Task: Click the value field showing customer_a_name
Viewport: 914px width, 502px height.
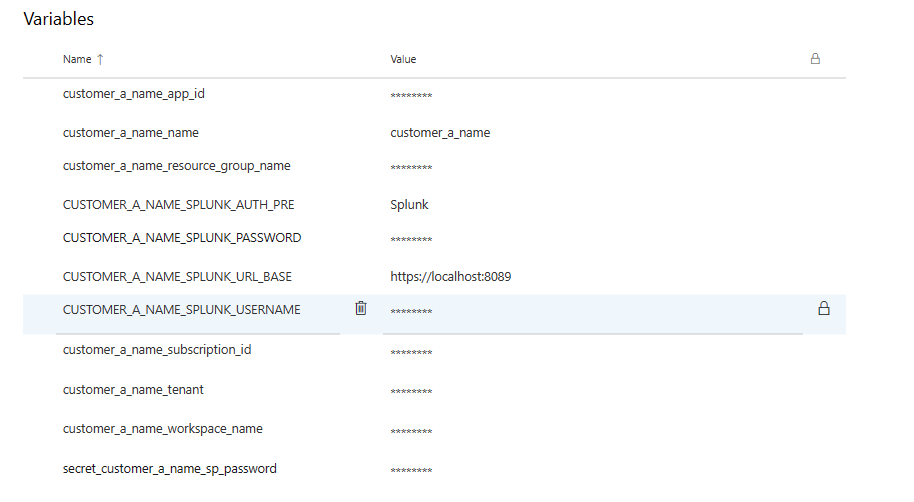Action: tap(440, 132)
